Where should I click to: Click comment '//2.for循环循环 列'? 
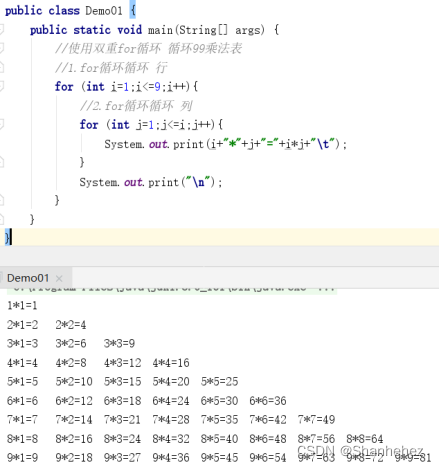(136, 106)
